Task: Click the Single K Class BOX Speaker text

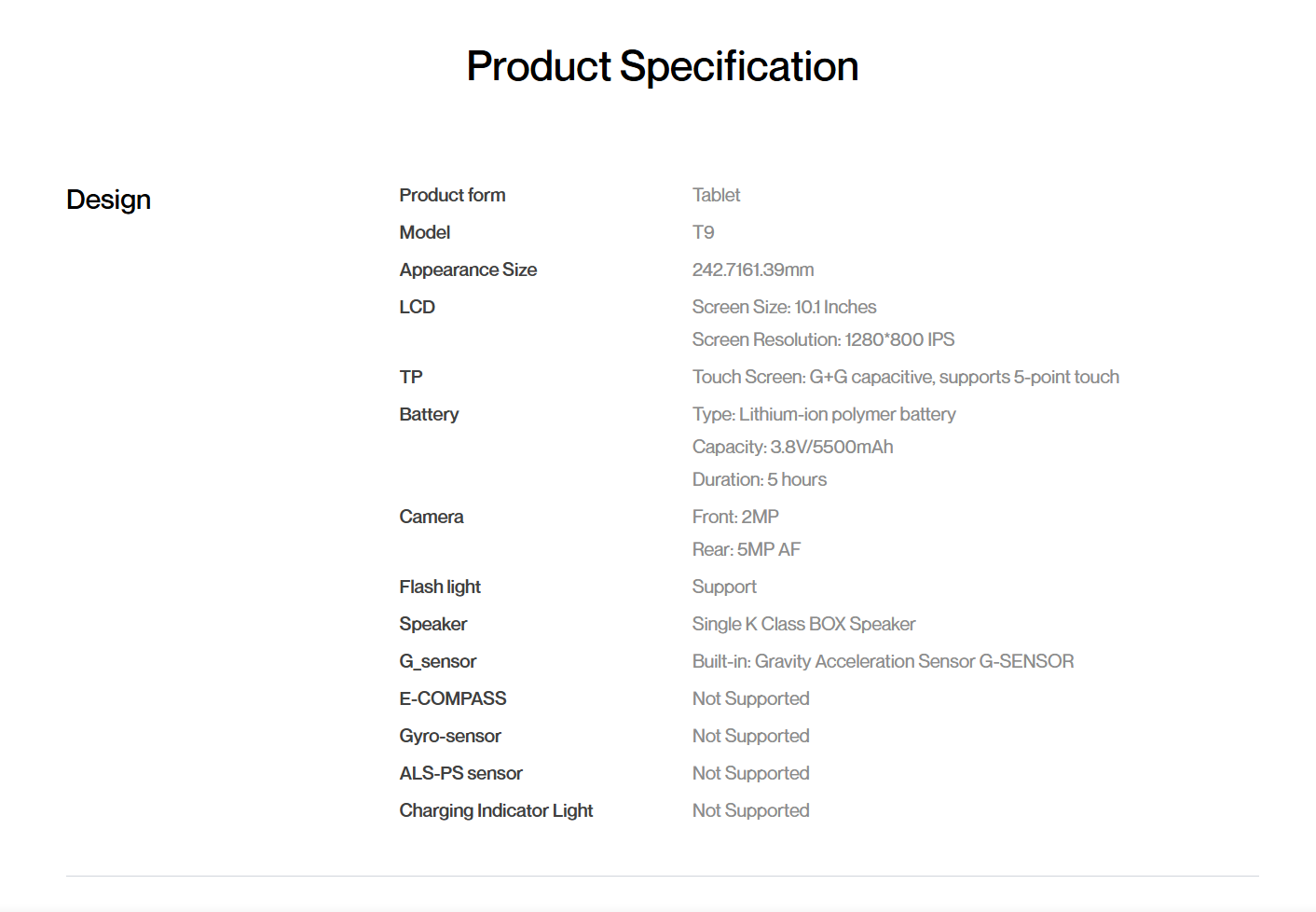Action: click(x=803, y=624)
